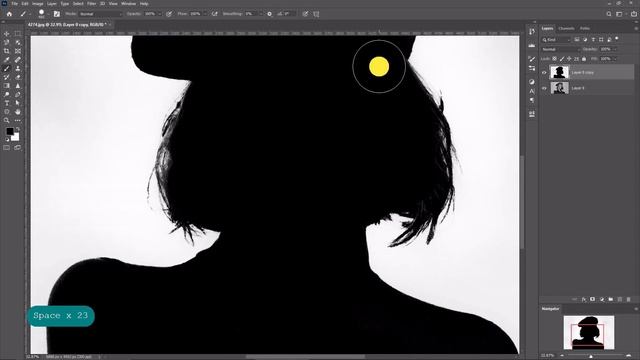The height and width of the screenshot is (360, 640).
Task: Open the layer Opacity dropdown
Action: (615, 49)
